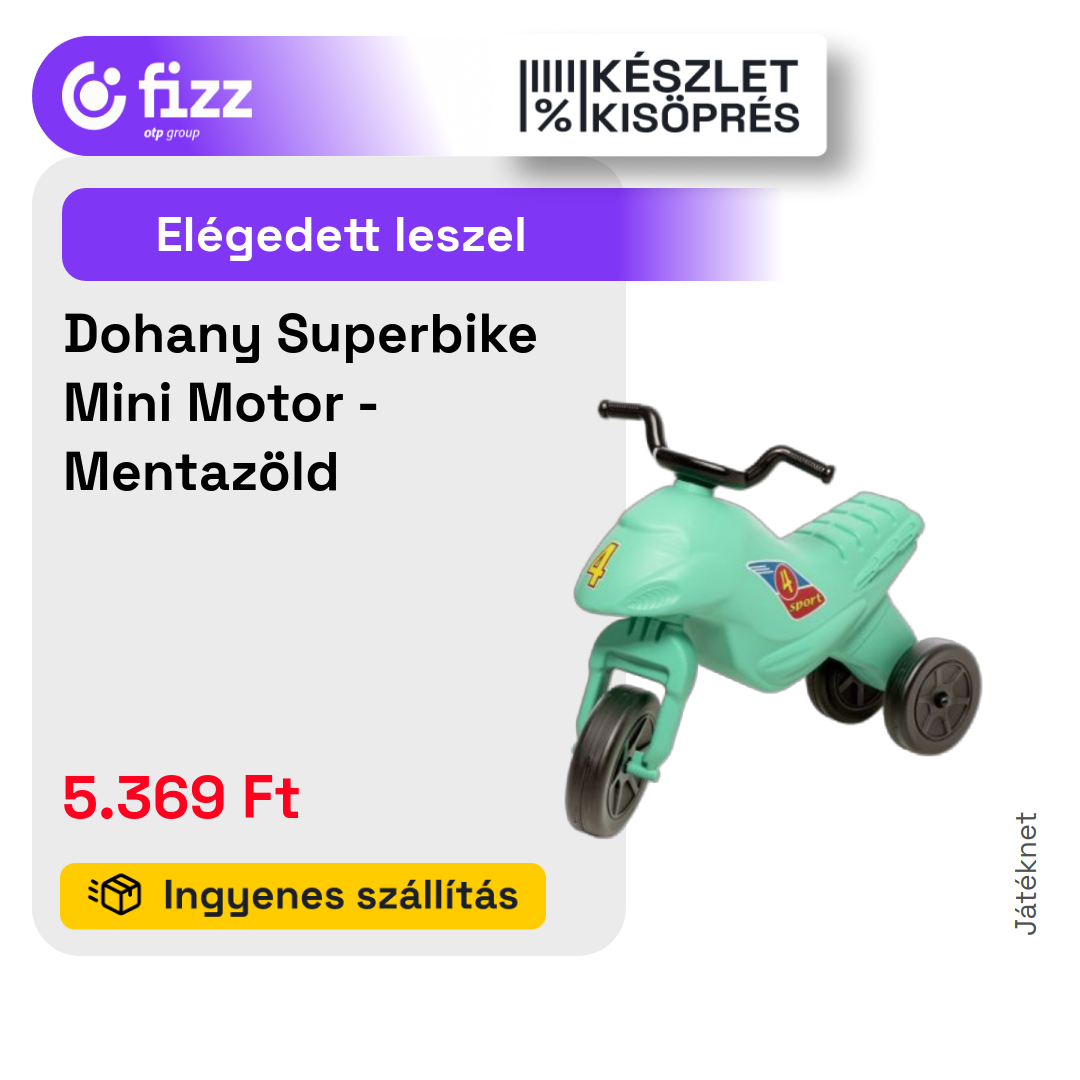
Task: Click the Ingyenes szállítás yellow button
Action: click(303, 895)
